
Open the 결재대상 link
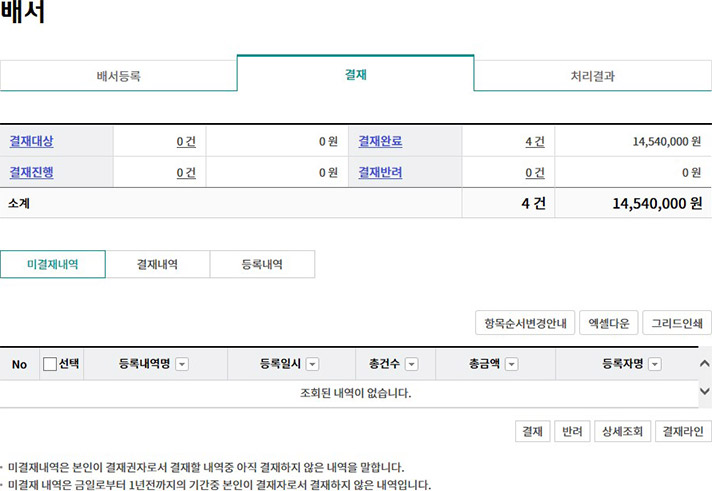[31, 142]
